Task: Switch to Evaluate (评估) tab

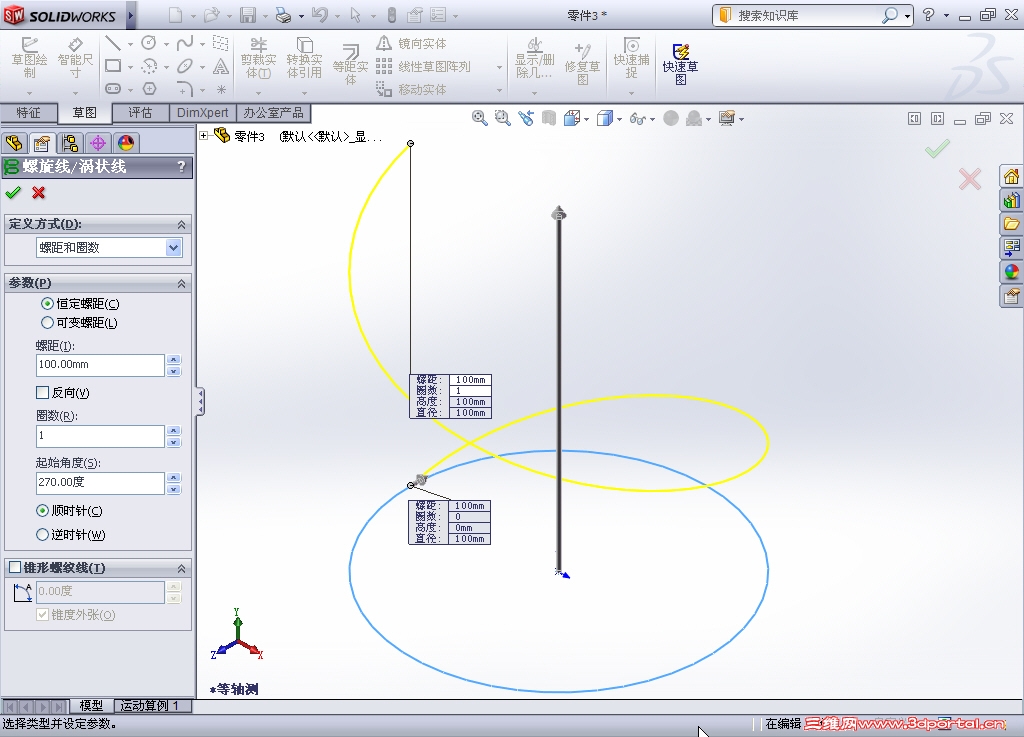Action: click(x=140, y=113)
